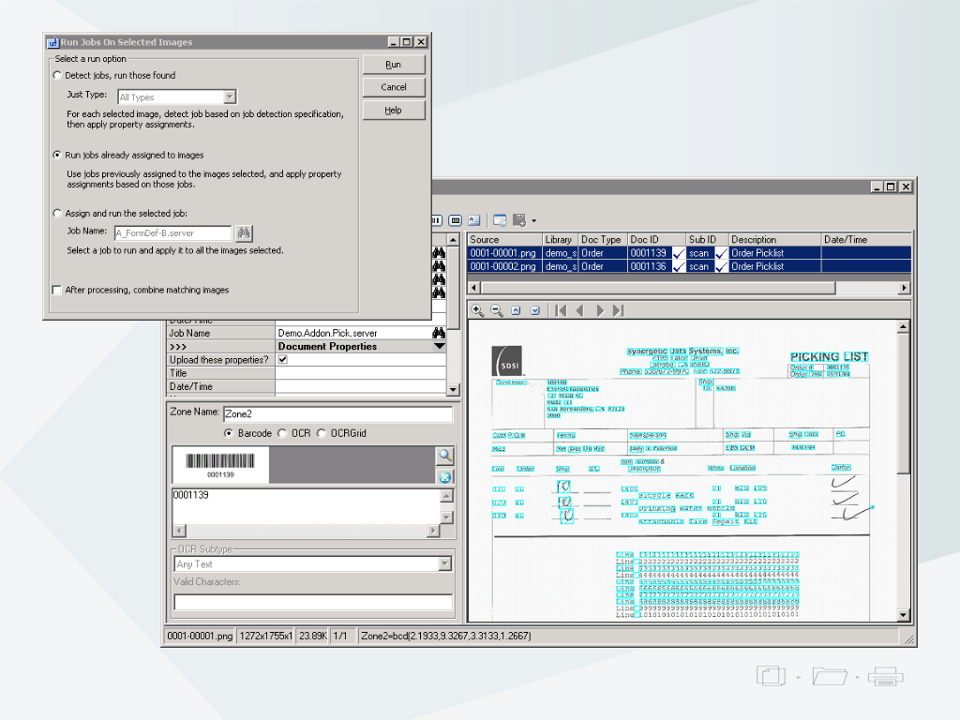
Task: Click the window preview toolbar icon
Action: (500, 220)
